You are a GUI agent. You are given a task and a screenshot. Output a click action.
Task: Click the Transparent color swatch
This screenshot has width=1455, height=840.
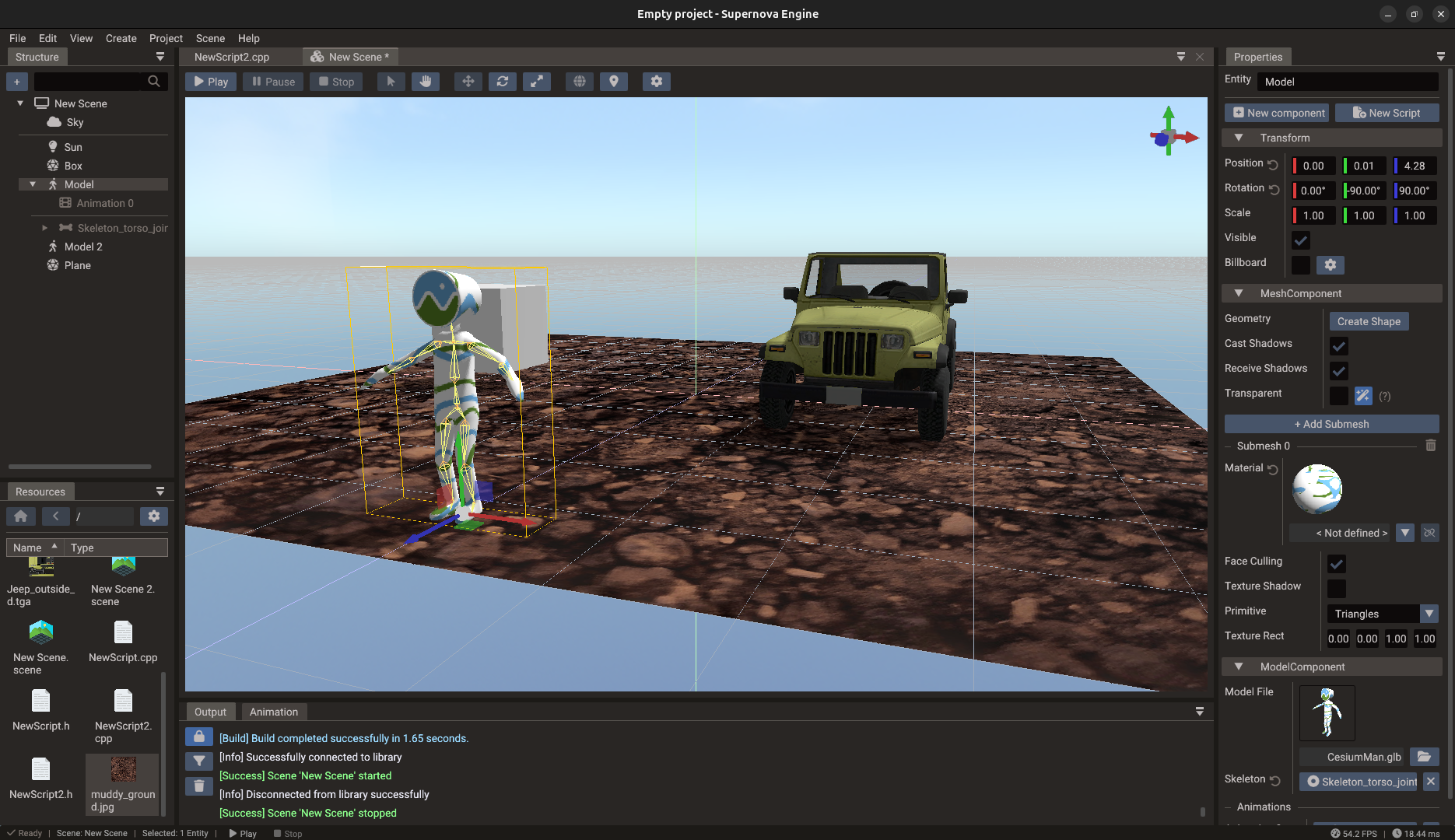coord(1338,396)
